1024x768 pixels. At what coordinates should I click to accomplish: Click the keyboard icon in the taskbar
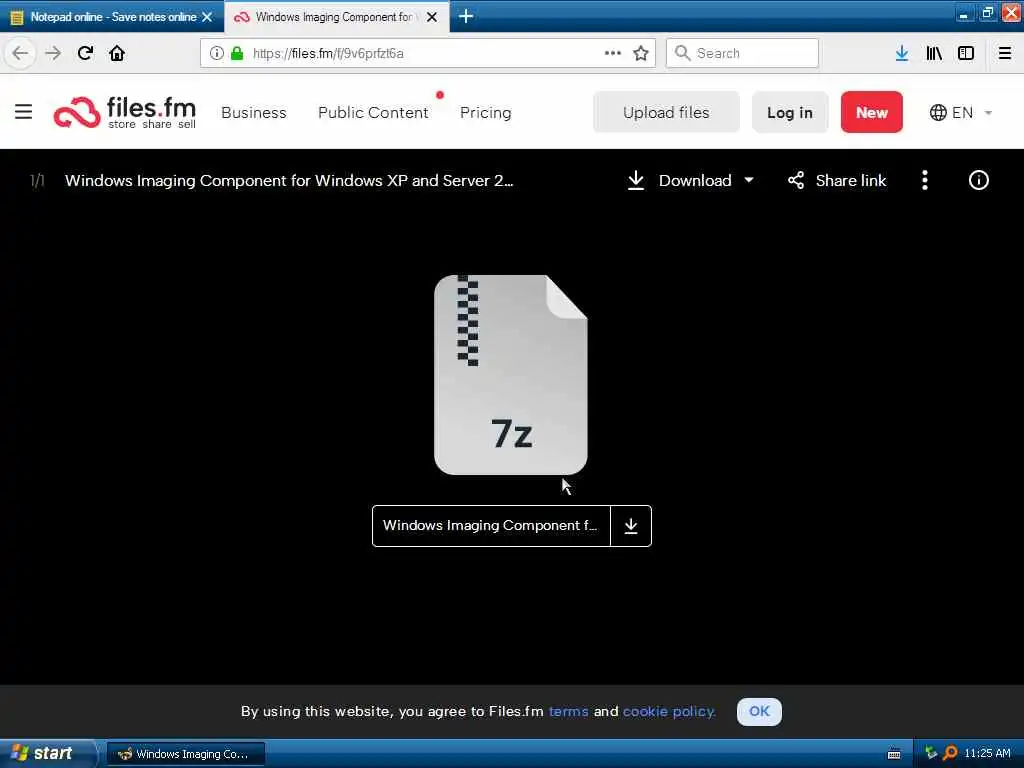[x=894, y=754]
